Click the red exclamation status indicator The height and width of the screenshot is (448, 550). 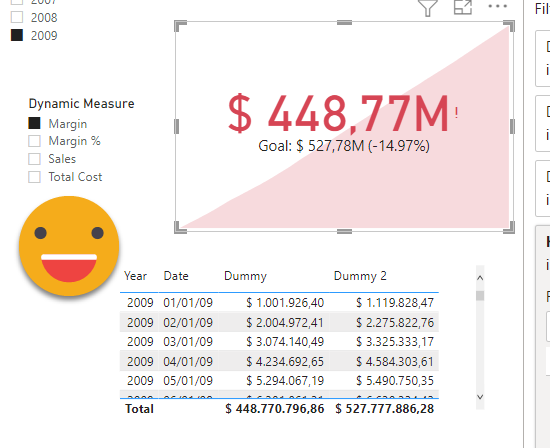pos(456,113)
